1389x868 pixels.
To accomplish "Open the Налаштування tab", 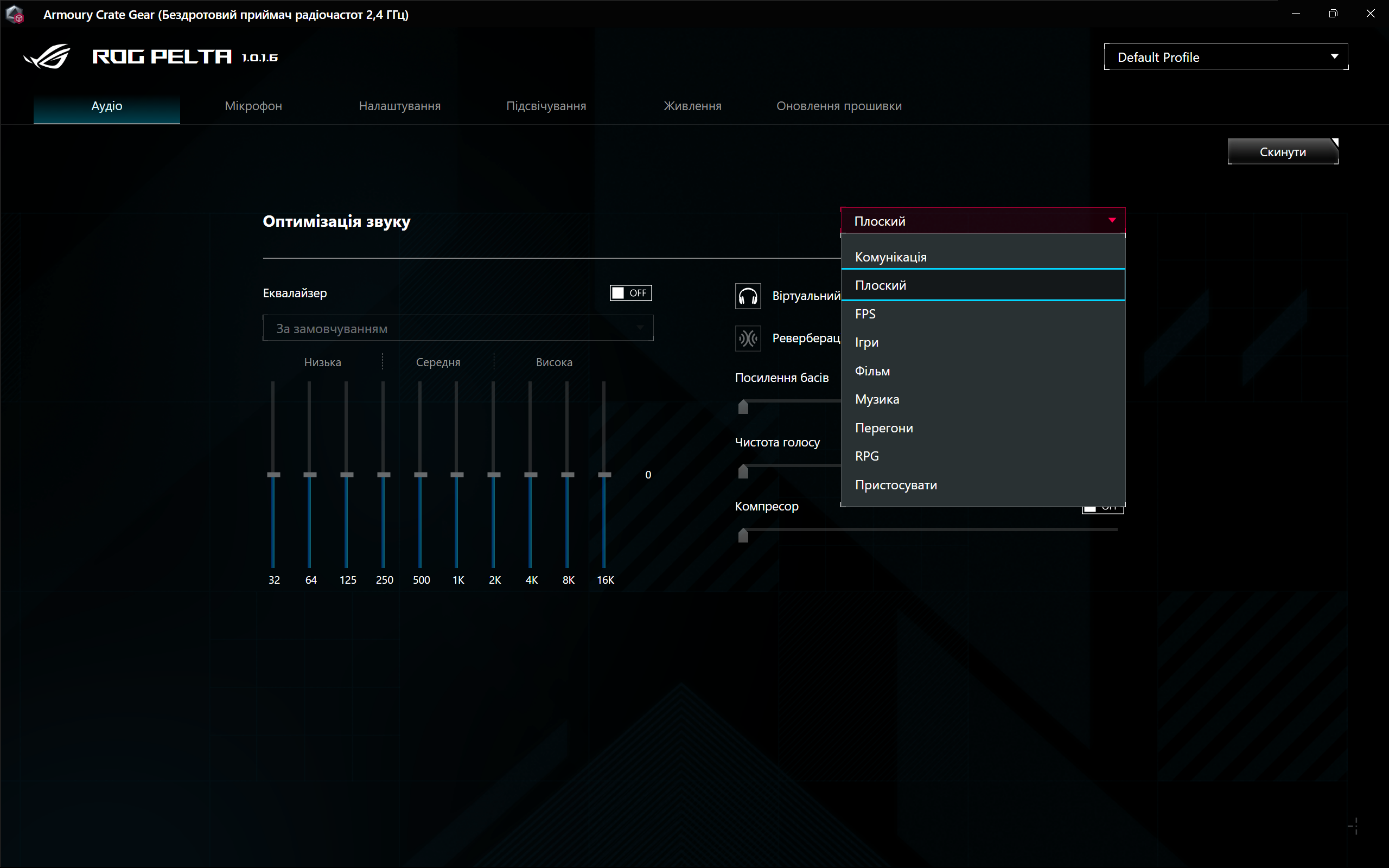I will pyautogui.click(x=399, y=106).
